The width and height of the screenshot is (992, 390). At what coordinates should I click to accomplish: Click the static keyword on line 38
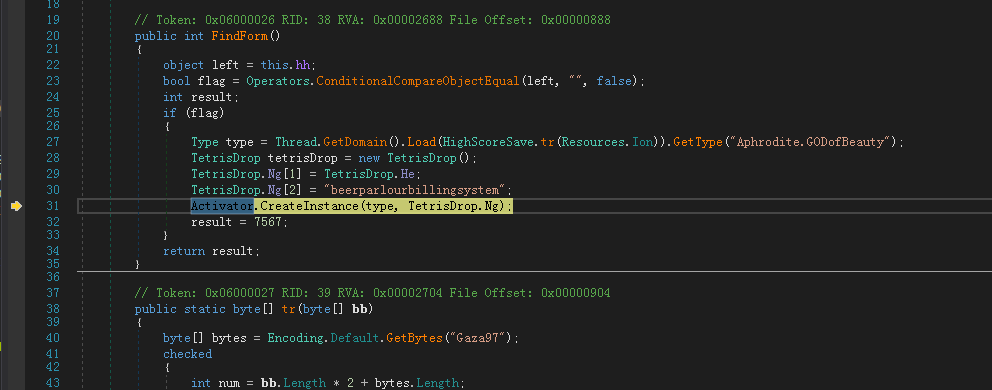pos(205,309)
